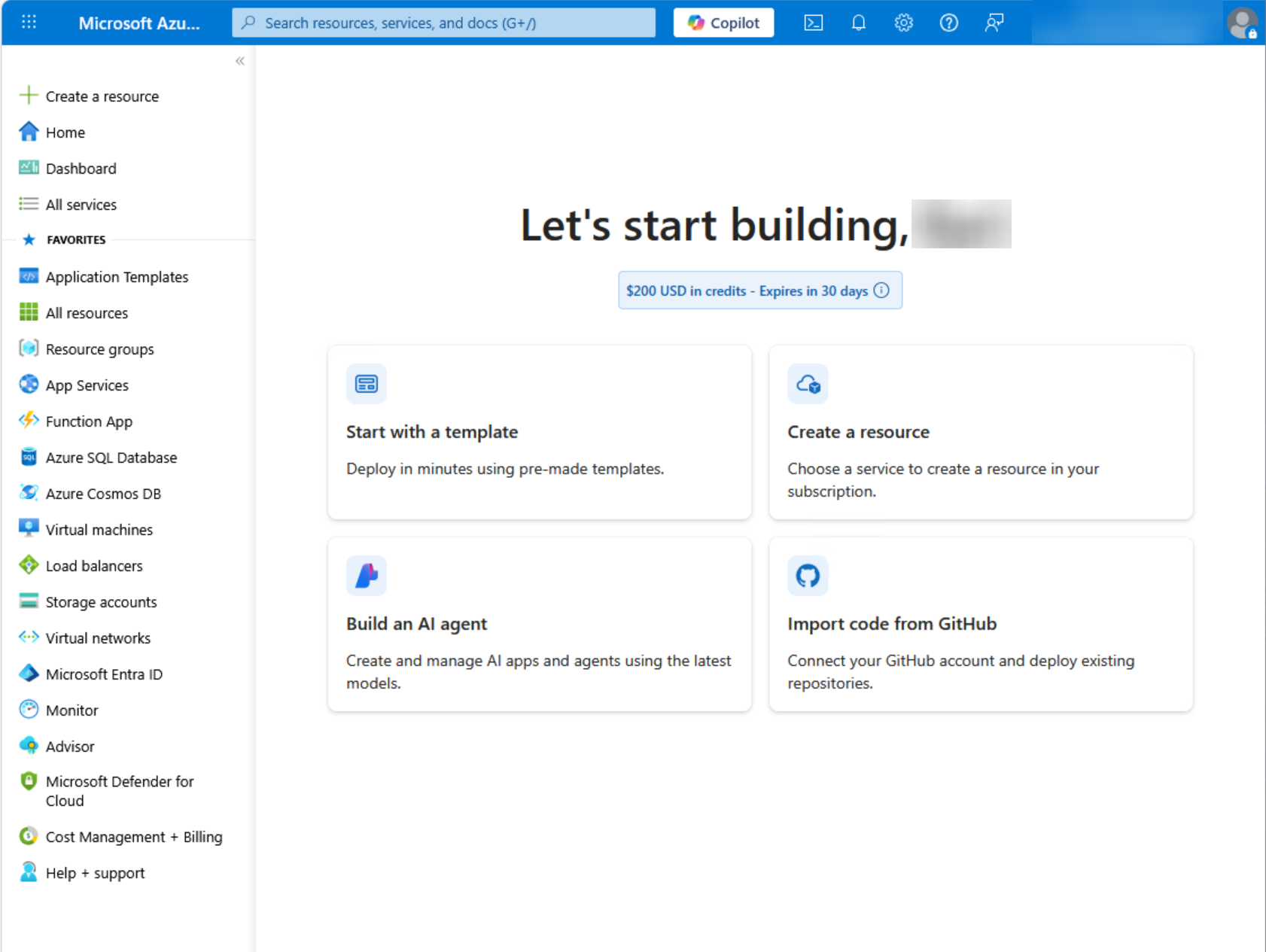Open the Build an AI agent card

[x=540, y=624]
